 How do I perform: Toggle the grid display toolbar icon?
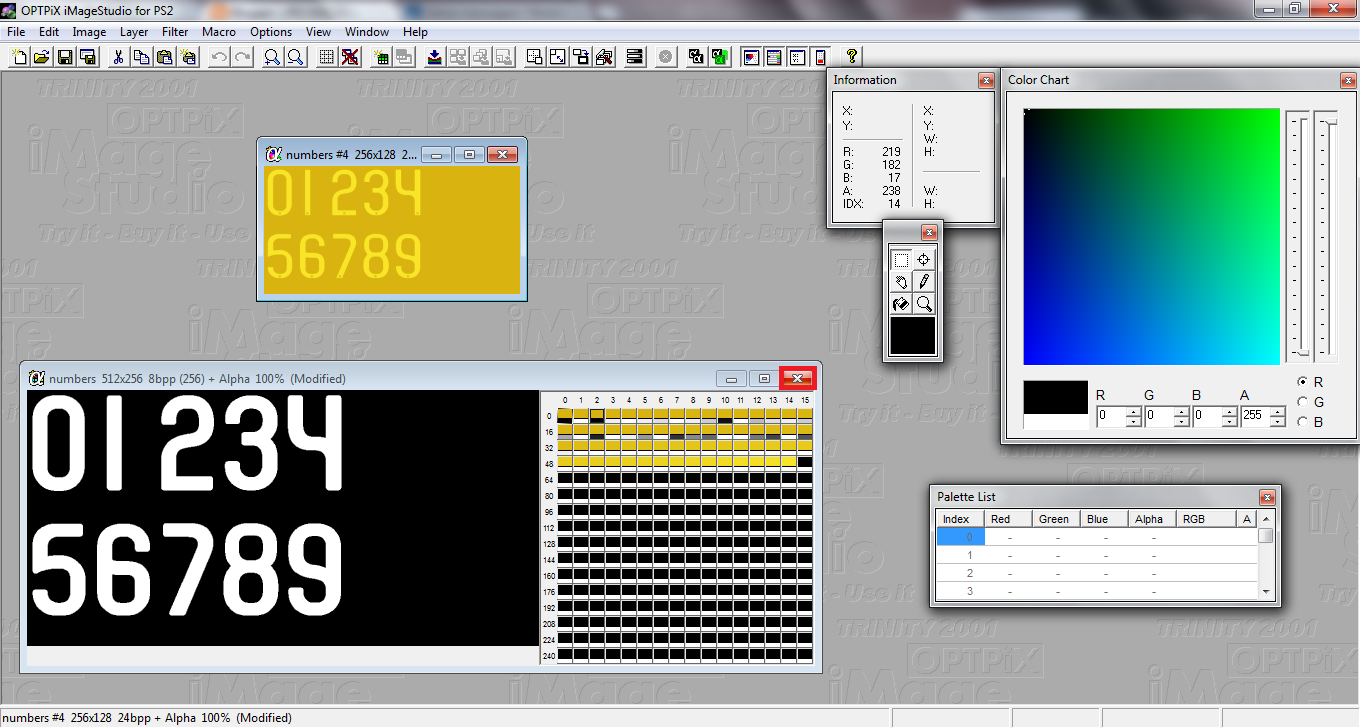tap(326, 57)
